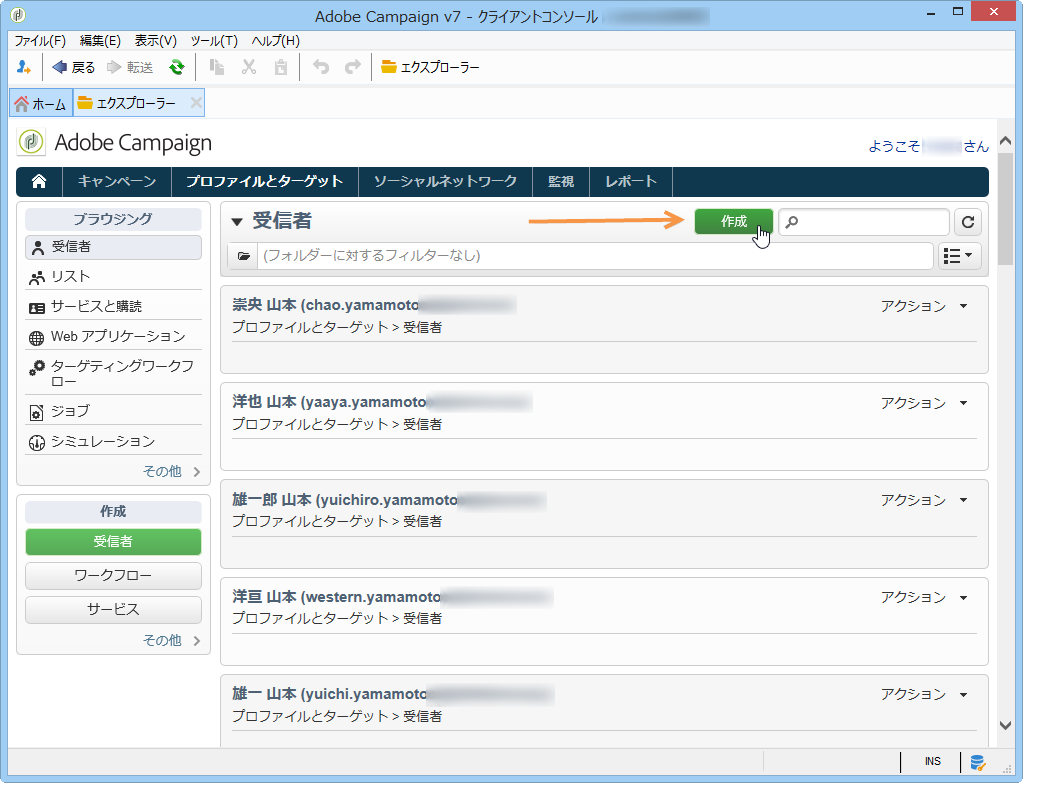Click the undo arrow icon
The image size is (1054, 812).
(321, 67)
